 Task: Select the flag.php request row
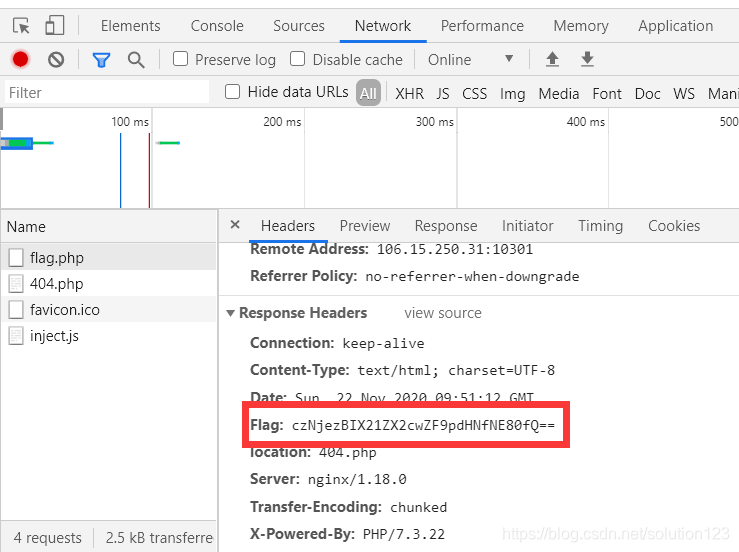pyautogui.click(x=109, y=258)
